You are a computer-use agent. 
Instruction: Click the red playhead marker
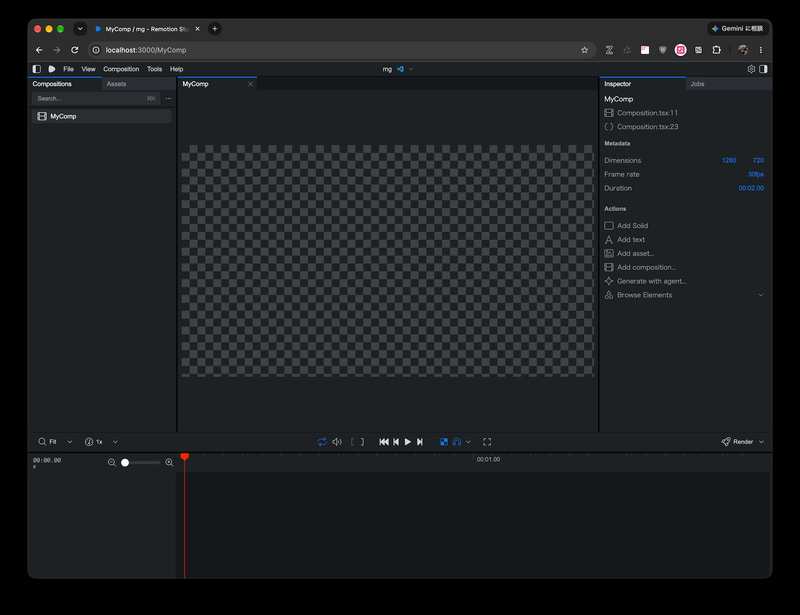click(x=185, y=456)
